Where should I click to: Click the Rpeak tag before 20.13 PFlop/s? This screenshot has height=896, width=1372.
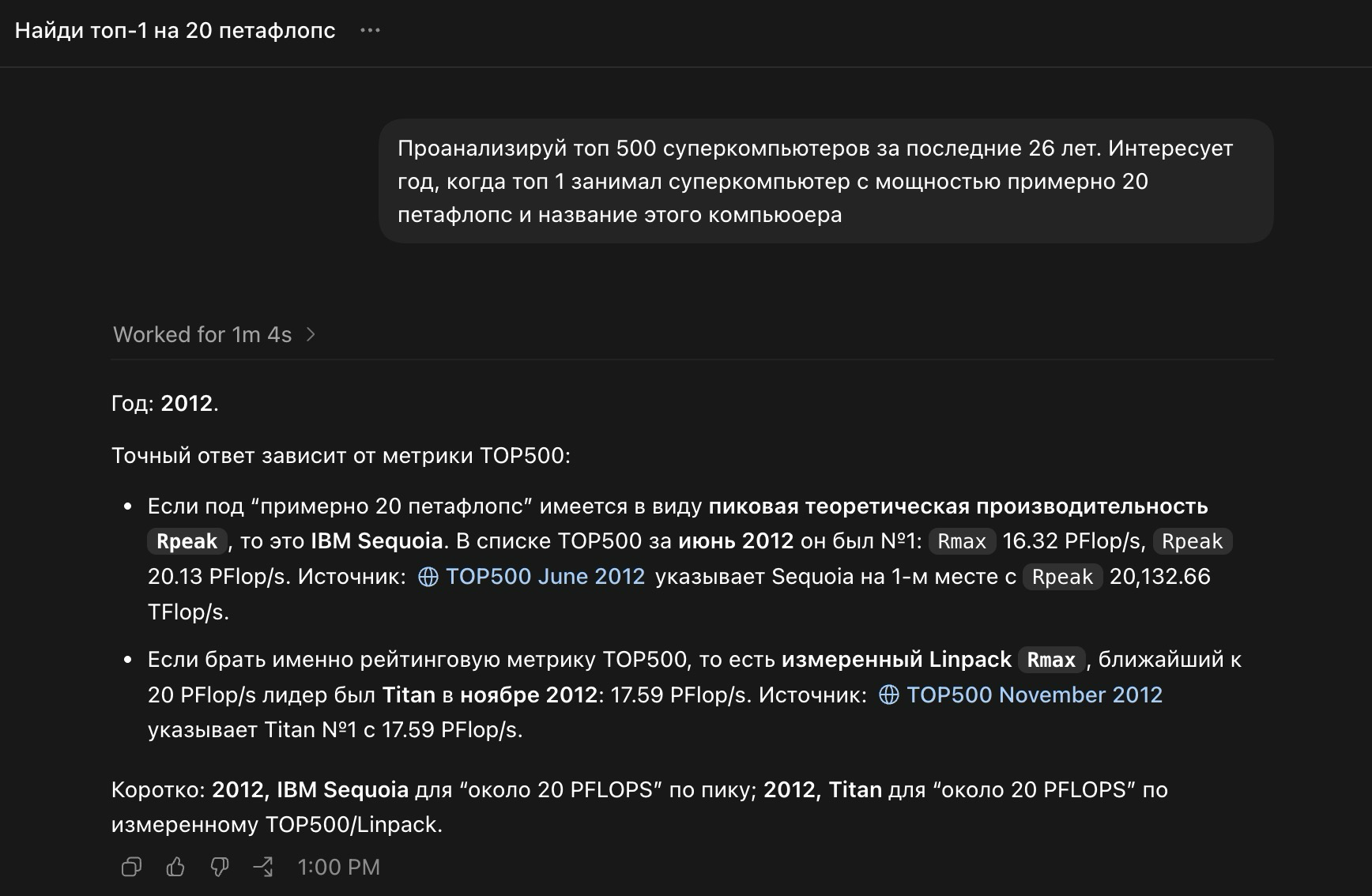(x=1192, y=541)
